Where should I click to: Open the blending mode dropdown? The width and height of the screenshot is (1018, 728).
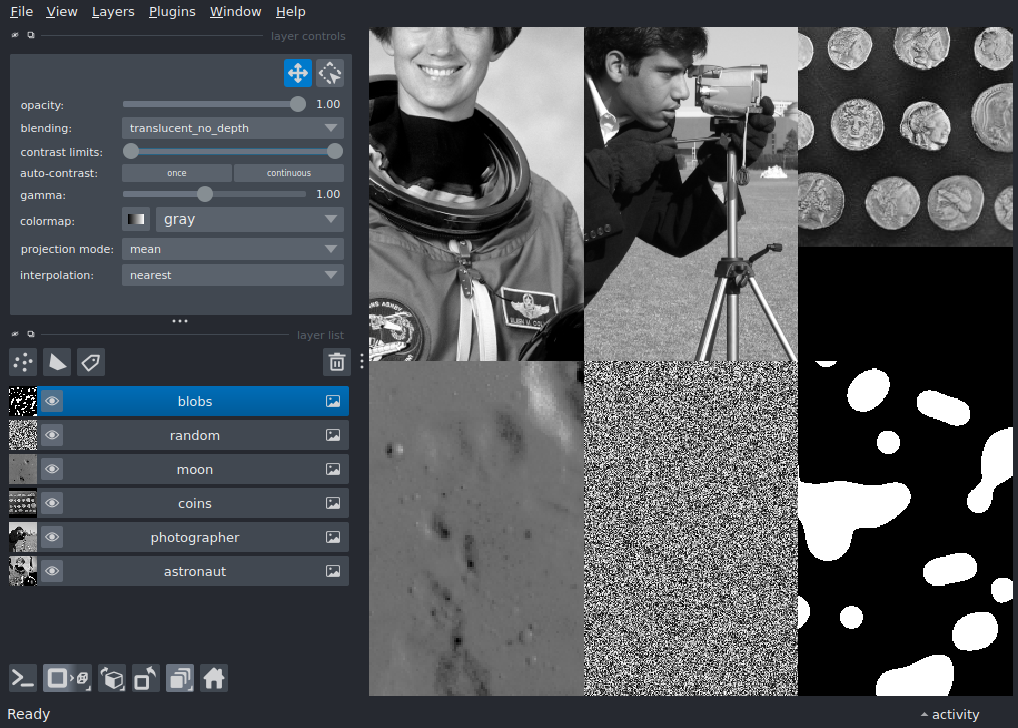233,128
